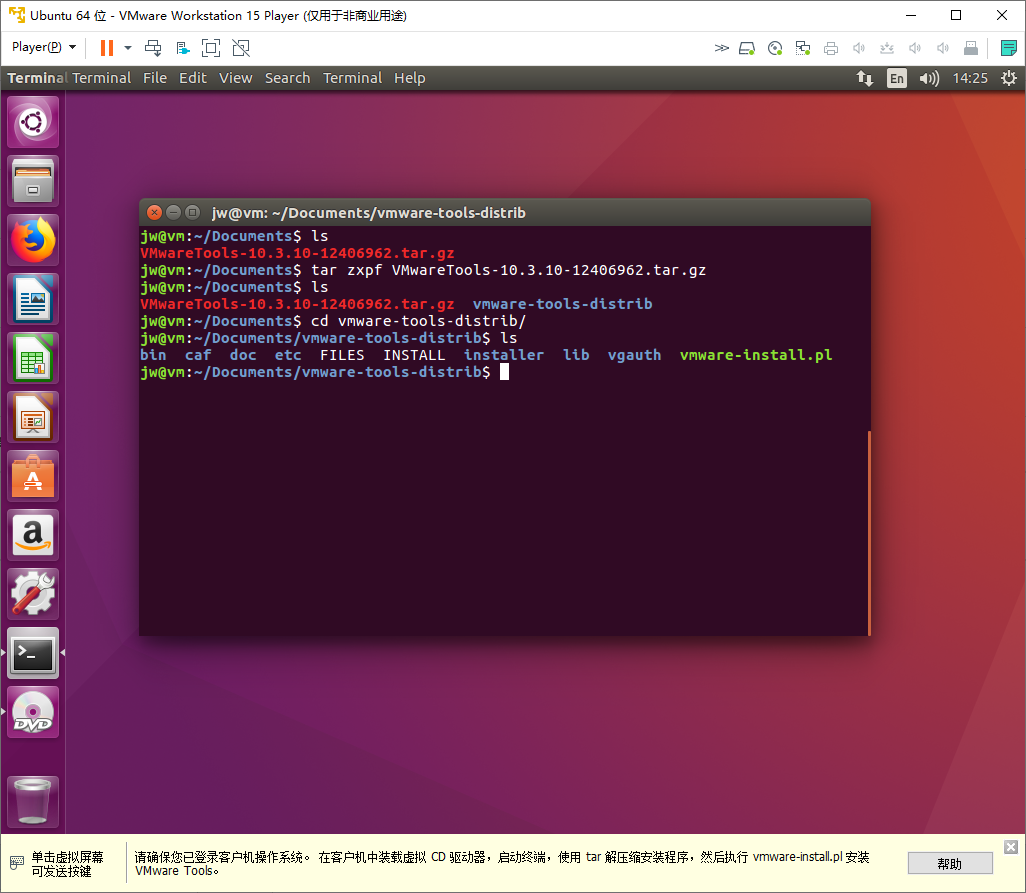The height and width of the screenshot is (893, 1026).
Task: Click the terminal cursor at the last prompt
Action: coord(504,372)
